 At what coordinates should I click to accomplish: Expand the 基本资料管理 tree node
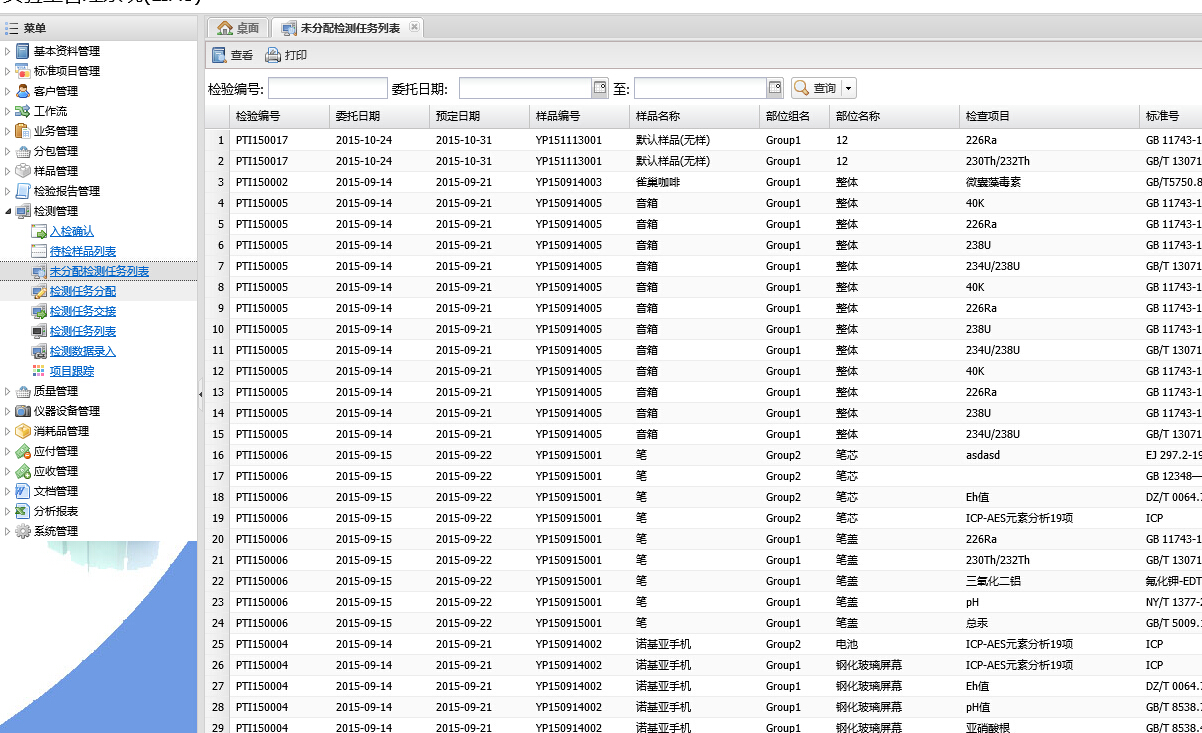click(x=9, y=51)
